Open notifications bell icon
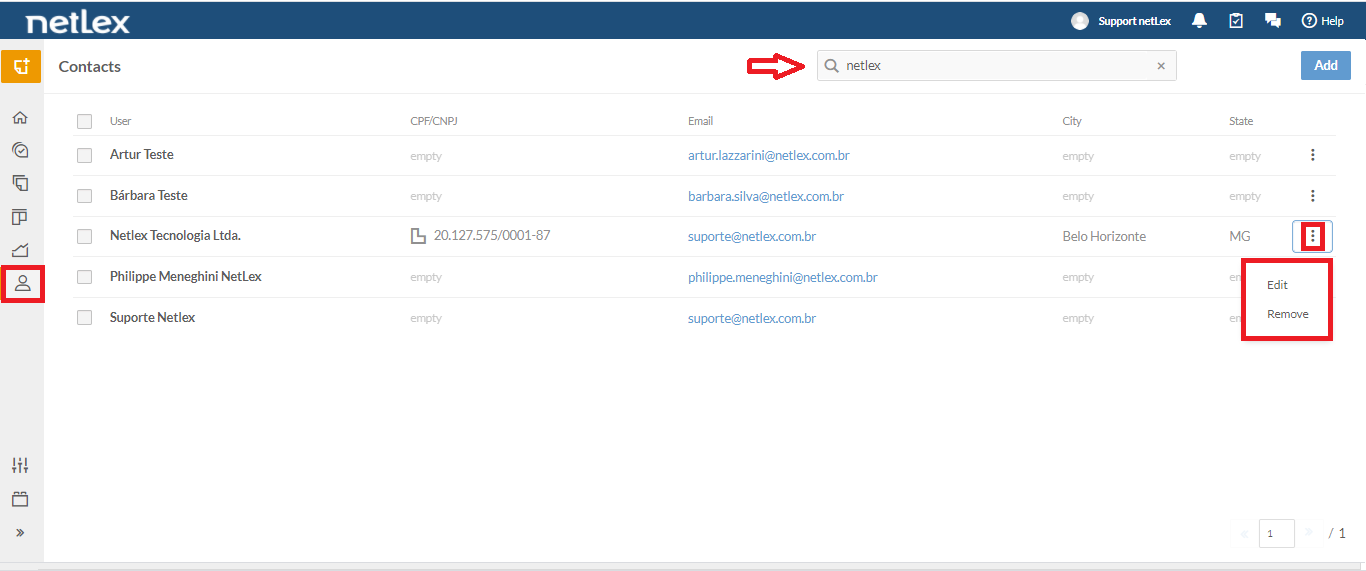1366x571 pixels. coord(1198,21)
